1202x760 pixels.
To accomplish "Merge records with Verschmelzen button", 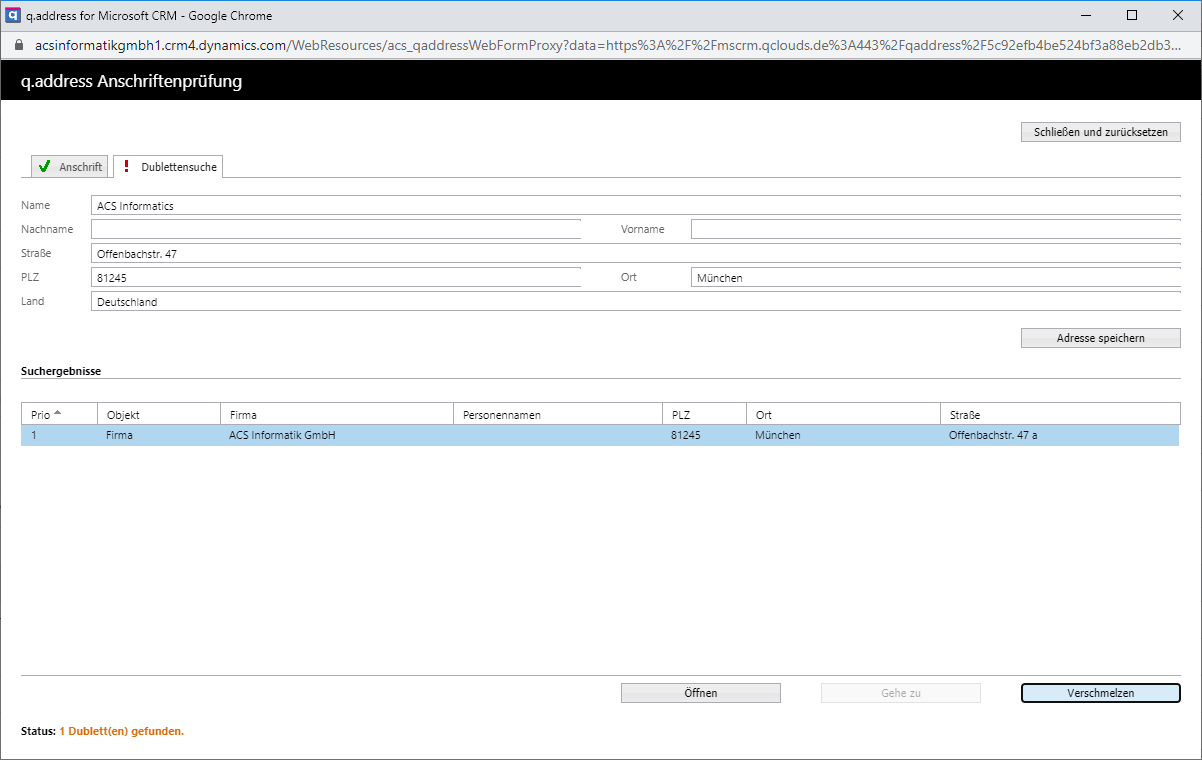I will (1101, 693).
